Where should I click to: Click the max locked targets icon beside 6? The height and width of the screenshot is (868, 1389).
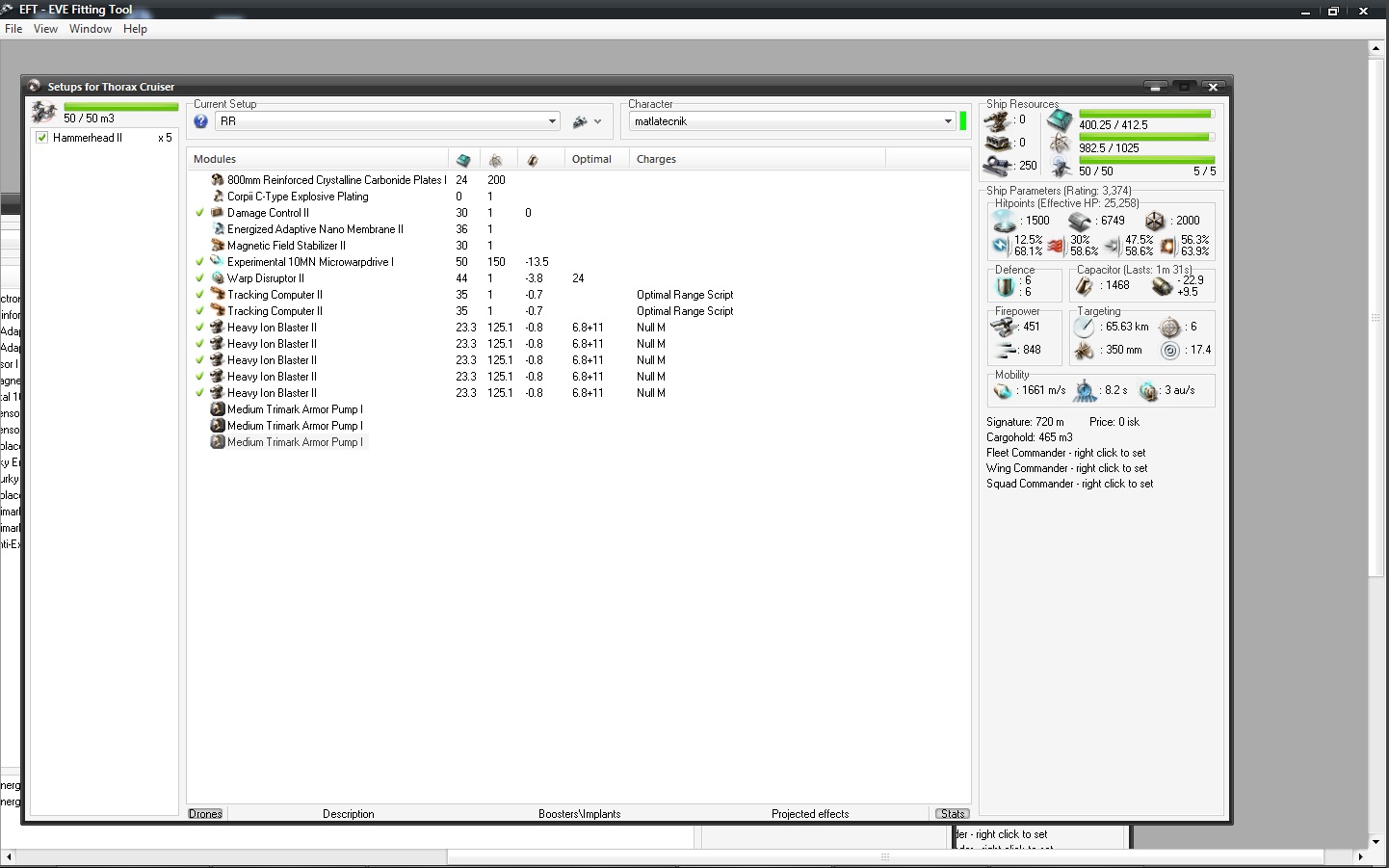pos(1169,328)
